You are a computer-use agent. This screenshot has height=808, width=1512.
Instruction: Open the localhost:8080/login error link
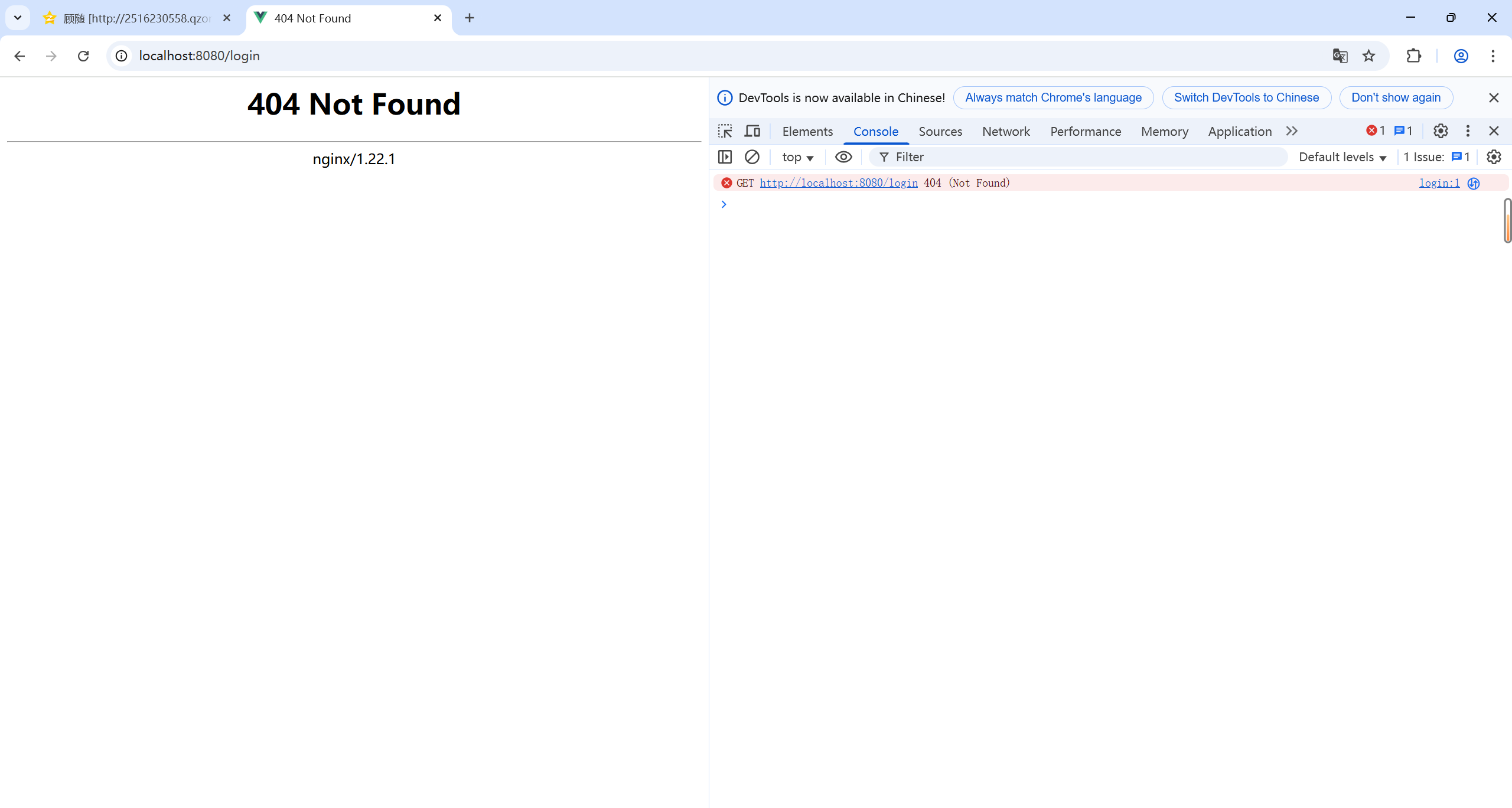(x=838, y=183)
